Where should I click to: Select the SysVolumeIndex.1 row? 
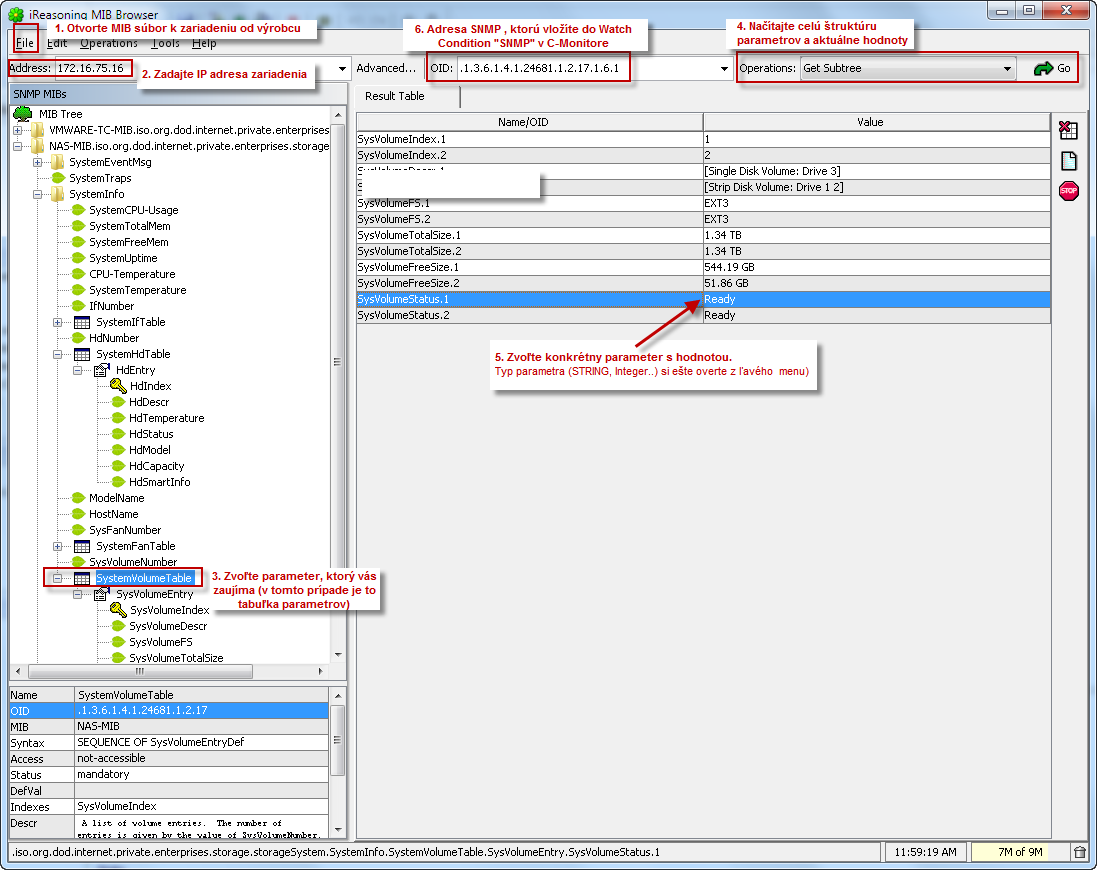tap(703, 139)
